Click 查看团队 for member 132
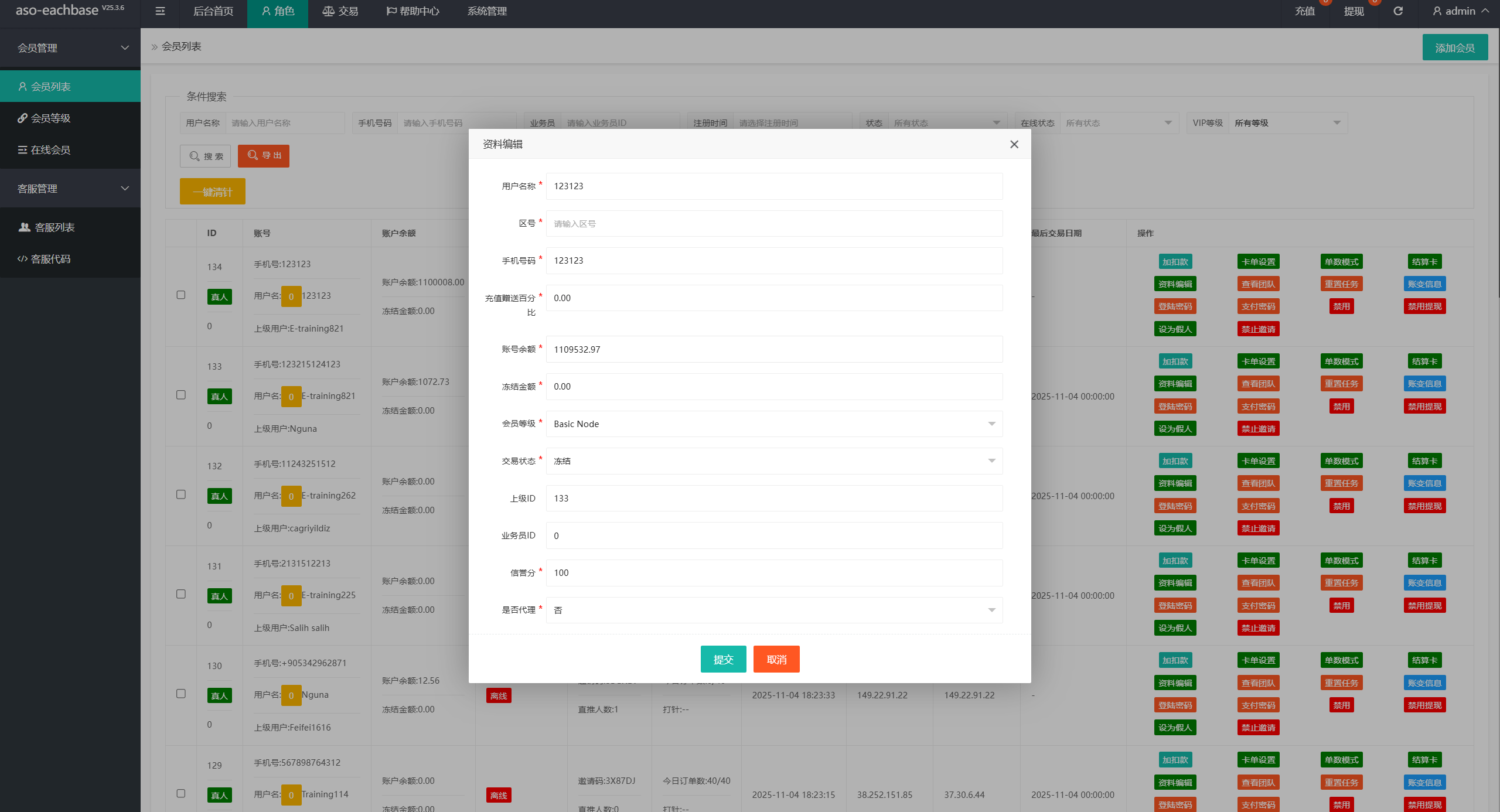The image size is (1500, 812). tap(1258, 483)
